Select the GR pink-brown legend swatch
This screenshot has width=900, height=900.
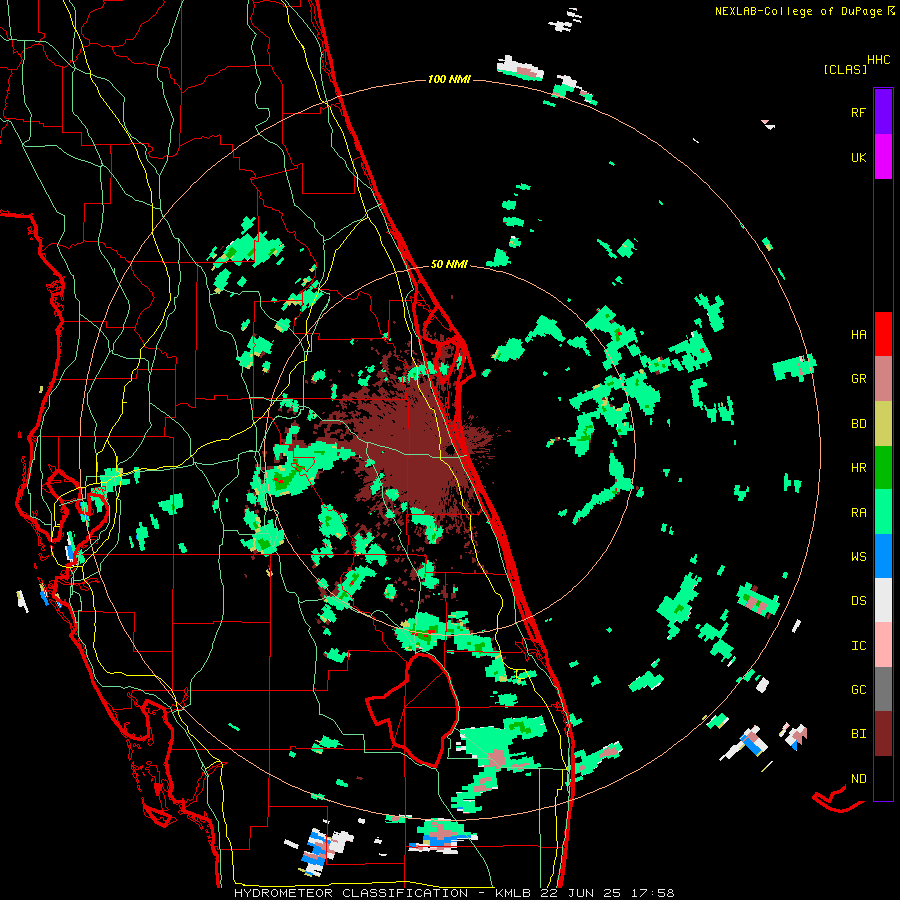point(883,379)
